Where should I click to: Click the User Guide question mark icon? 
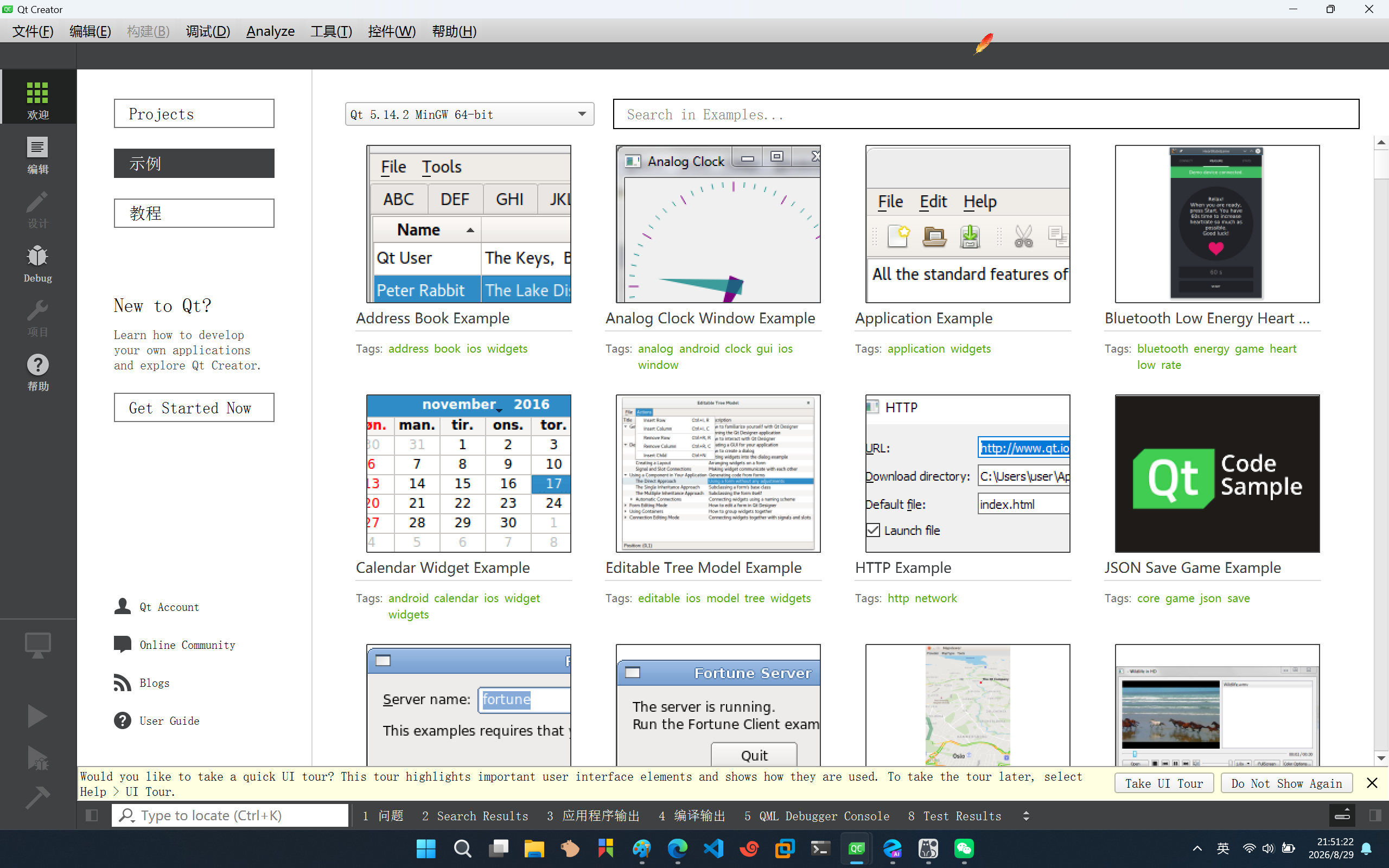(122, 720)
